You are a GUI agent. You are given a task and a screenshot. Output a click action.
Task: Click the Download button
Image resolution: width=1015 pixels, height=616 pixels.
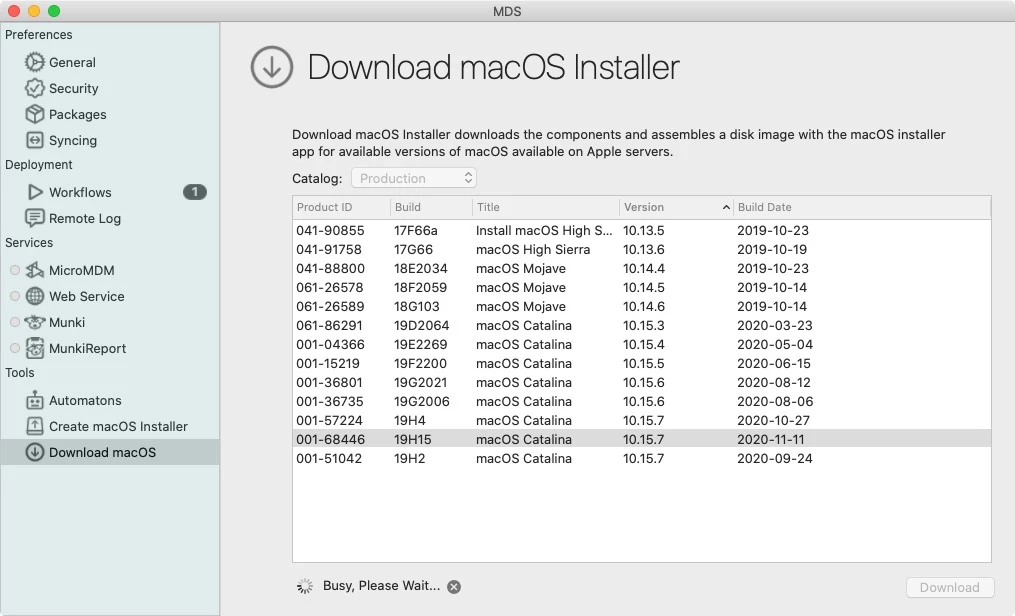949,587
